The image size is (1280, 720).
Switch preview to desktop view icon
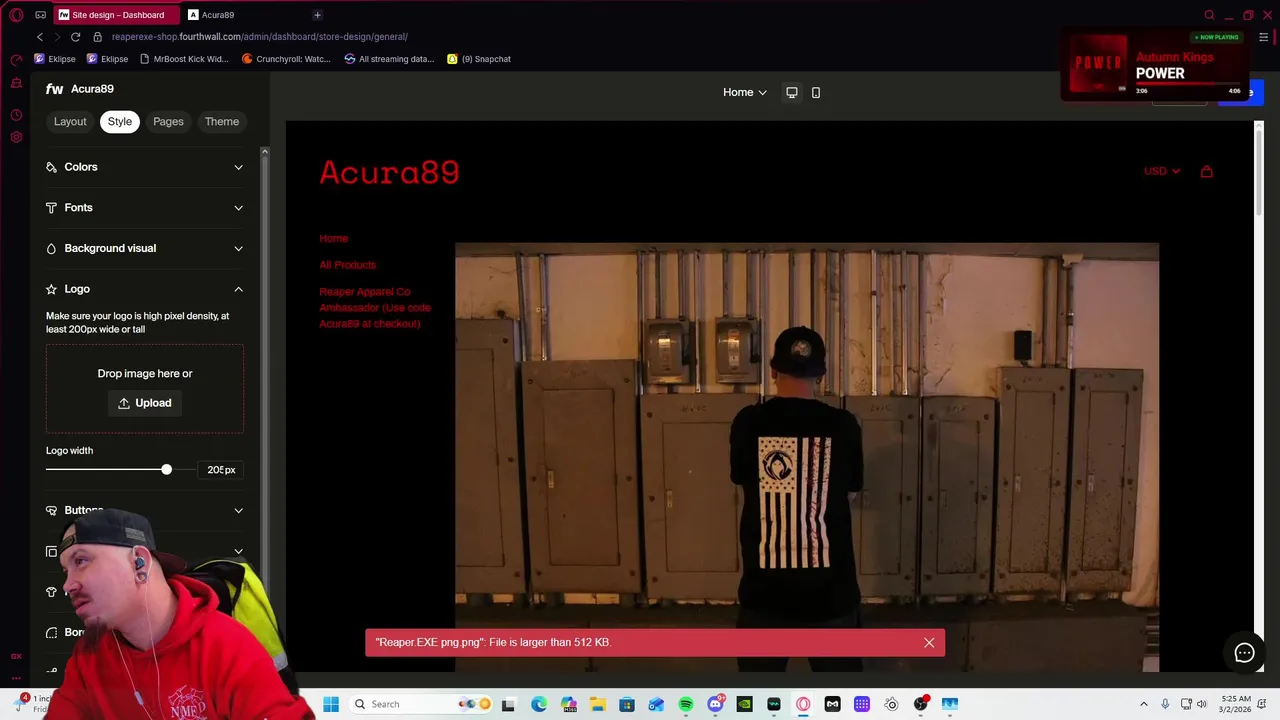791,92
